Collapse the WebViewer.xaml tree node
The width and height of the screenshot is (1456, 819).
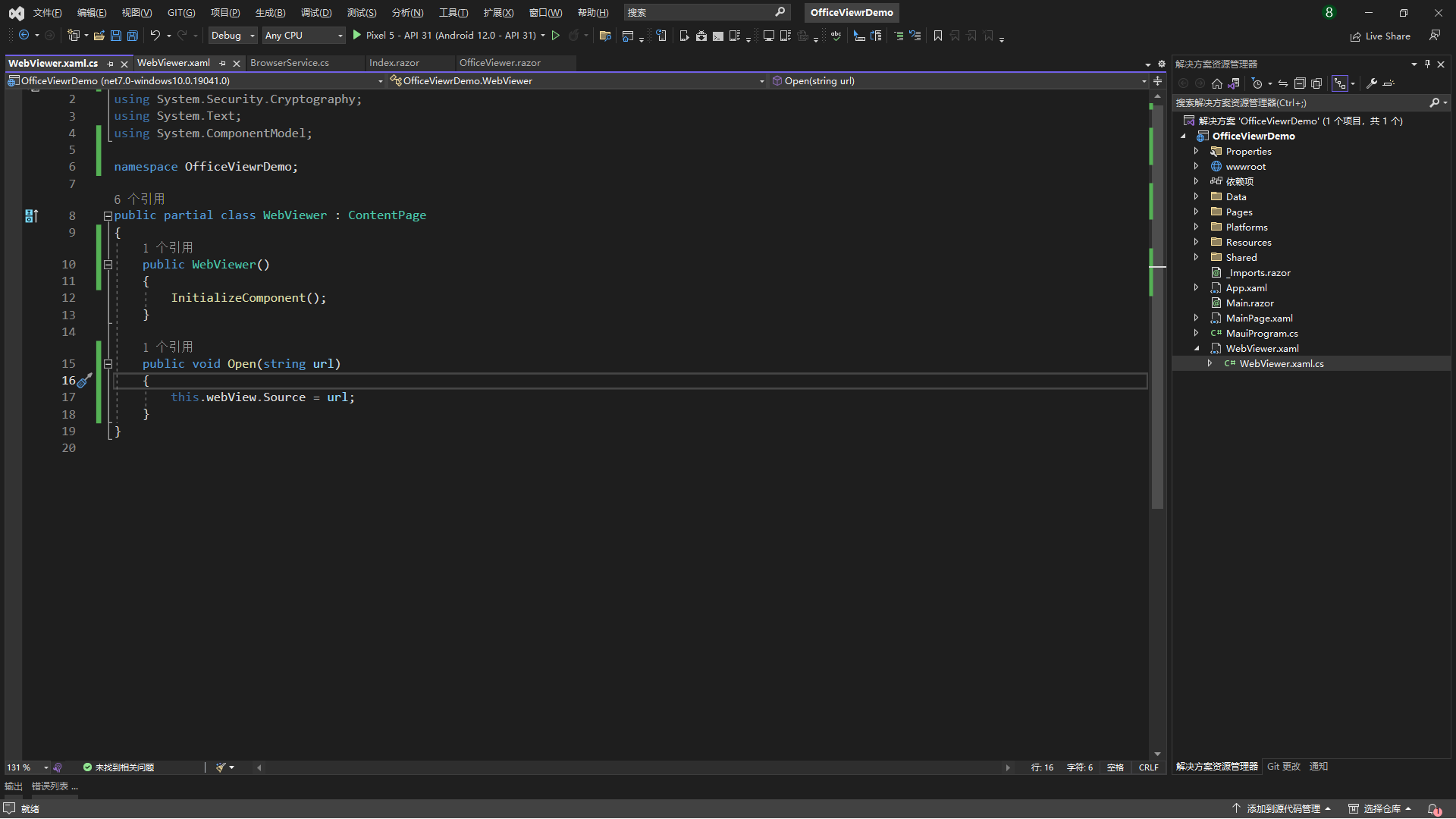[x=1197, y=348]
